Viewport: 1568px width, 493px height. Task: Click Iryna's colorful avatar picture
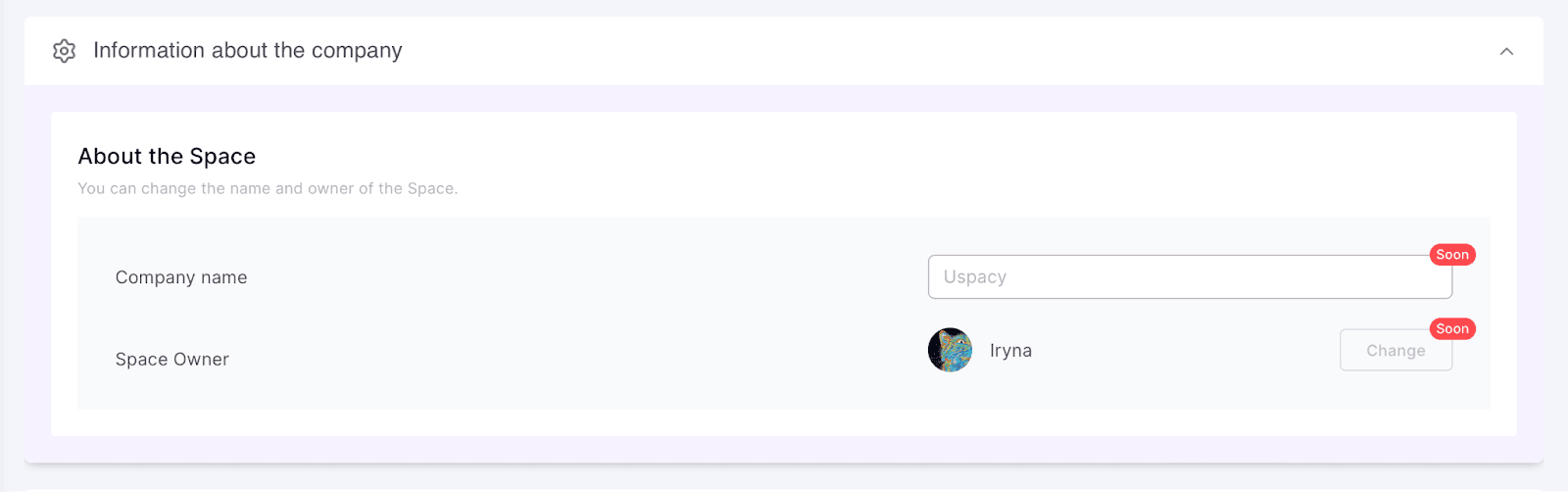[x=950, y=350]
